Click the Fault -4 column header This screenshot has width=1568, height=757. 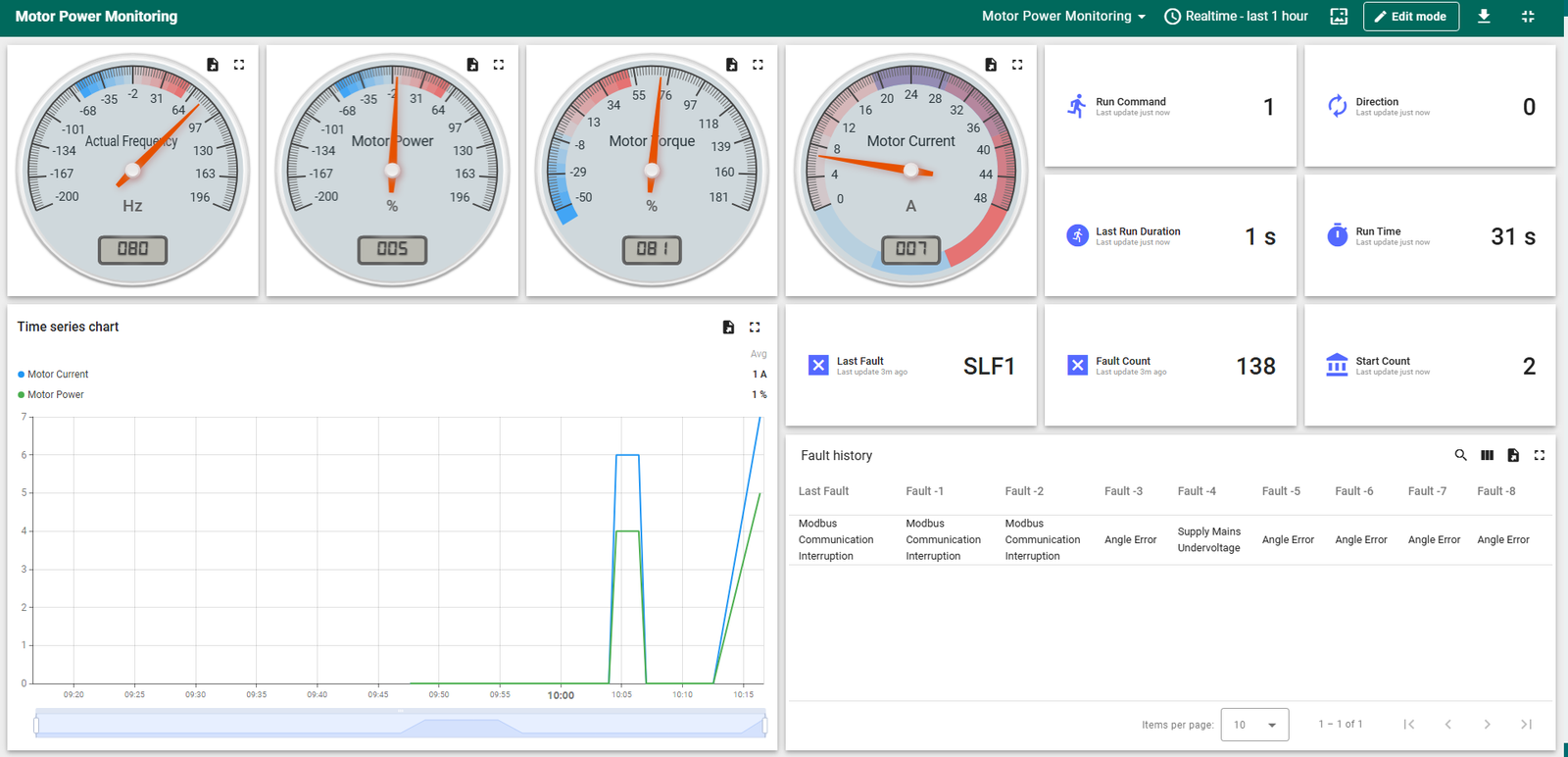pyautogui.click(x=1197, y=491)
